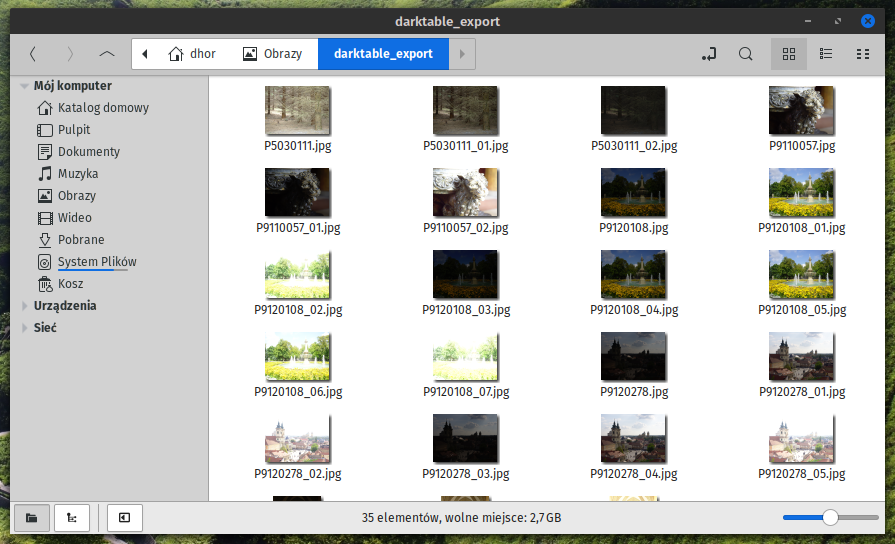Open Pobrane in sidebar
Viewport: 895px width, 544px height.
[81, 240]
